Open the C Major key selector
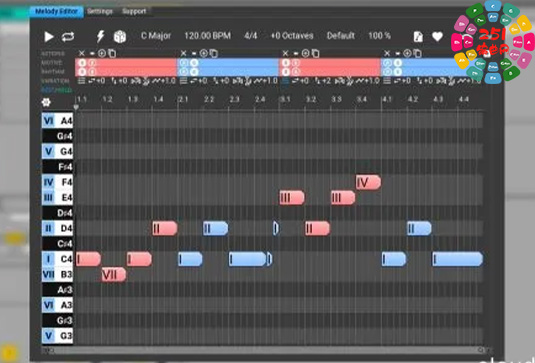Screen dimensions: 535x363 pos(156,36)
